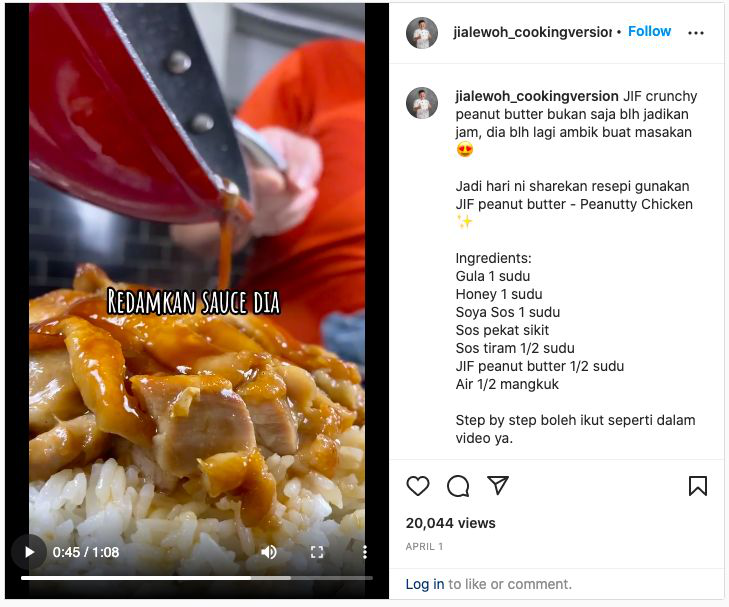
Task: Click the 20,044 views count
Action: (x=451, y=523)
